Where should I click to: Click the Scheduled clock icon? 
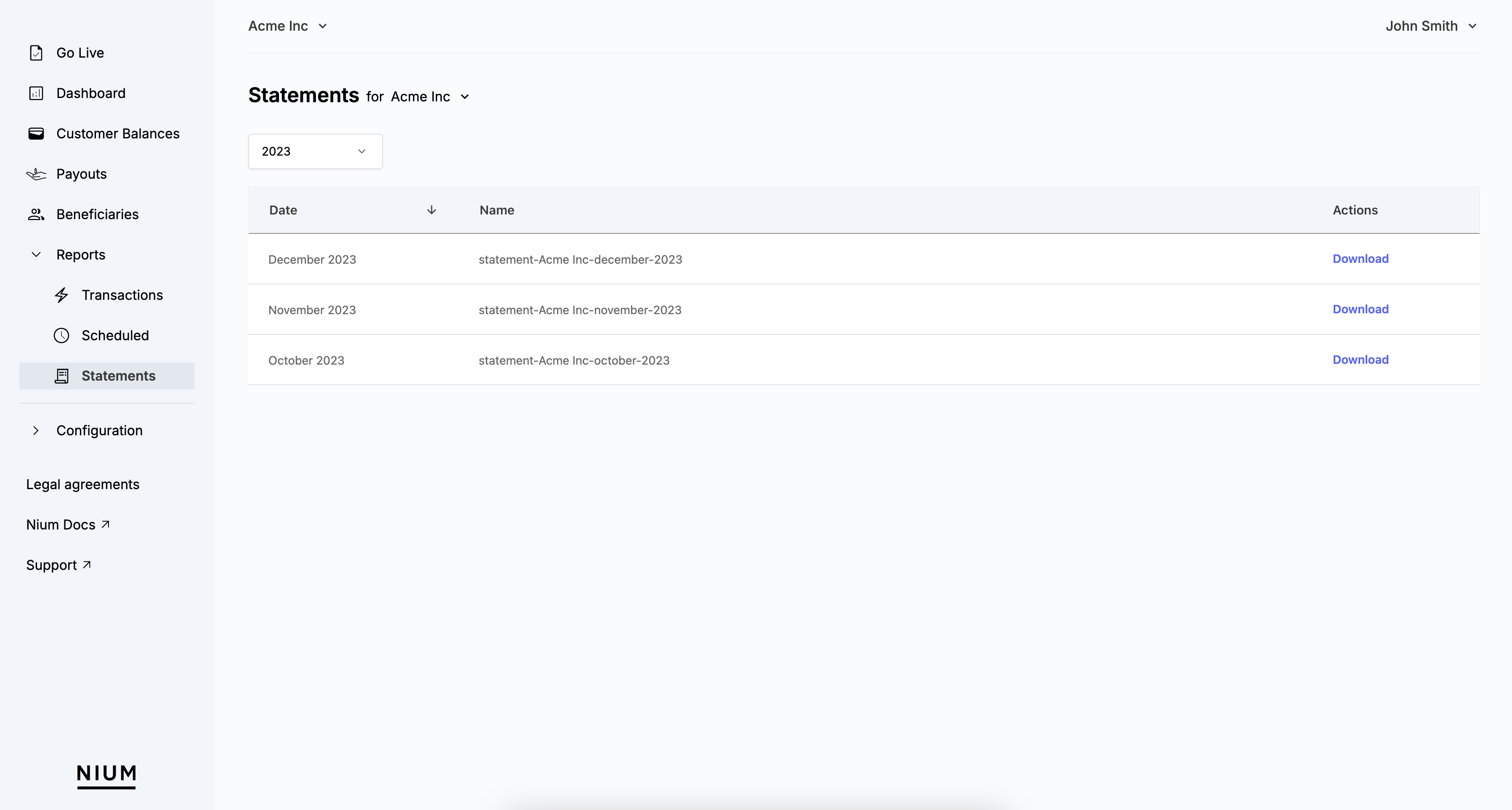61,336
